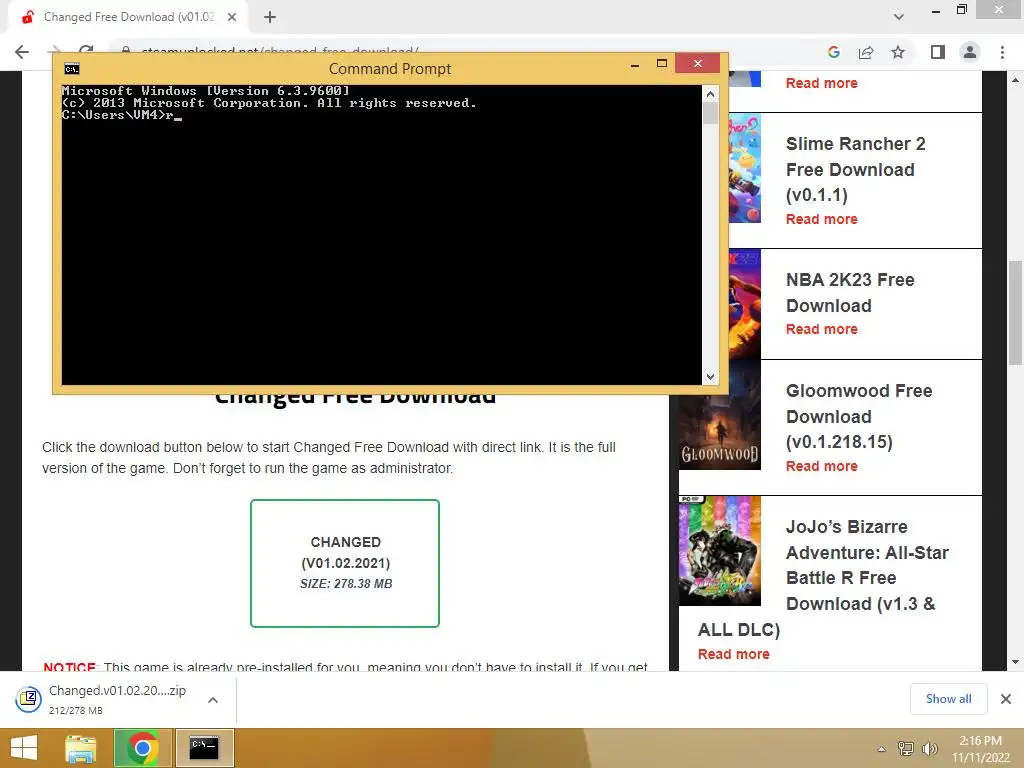
Task: Toggle Chrome side panel icon
Action: (x=938, y=52)
